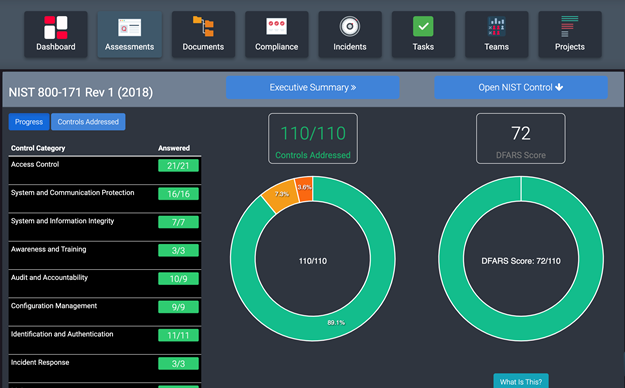This screenshot has width=625, height=388.
Task: Switch to the Progress tab
Action: pos(29,122)
